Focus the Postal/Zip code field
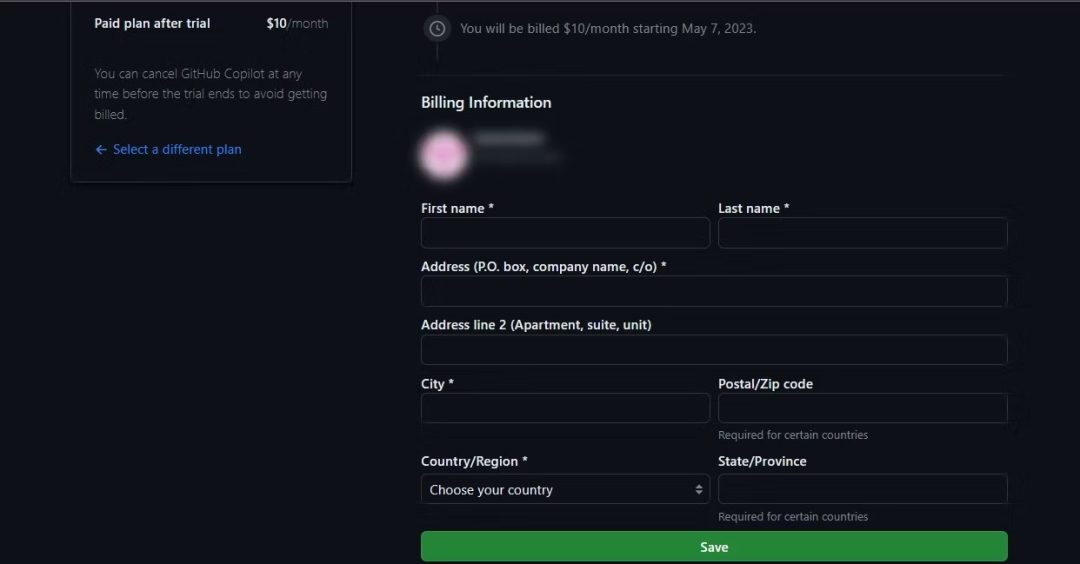The width and height of the screenshot is (1080, 564). (x=862, y=408)
